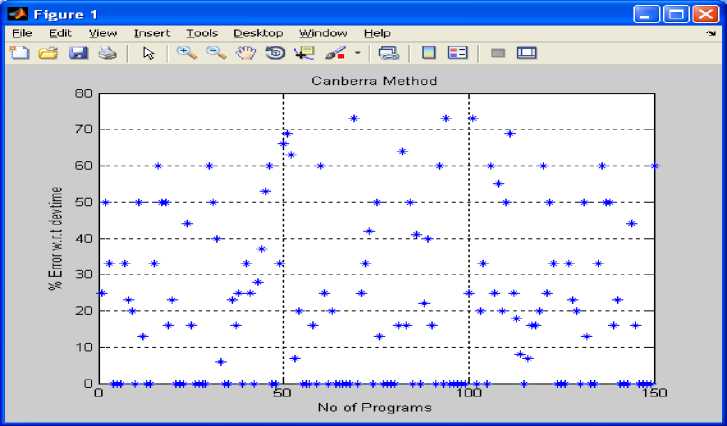Click the y-axis tick label 10
This screenshot has width=727, height=426.
click(83, 347)
